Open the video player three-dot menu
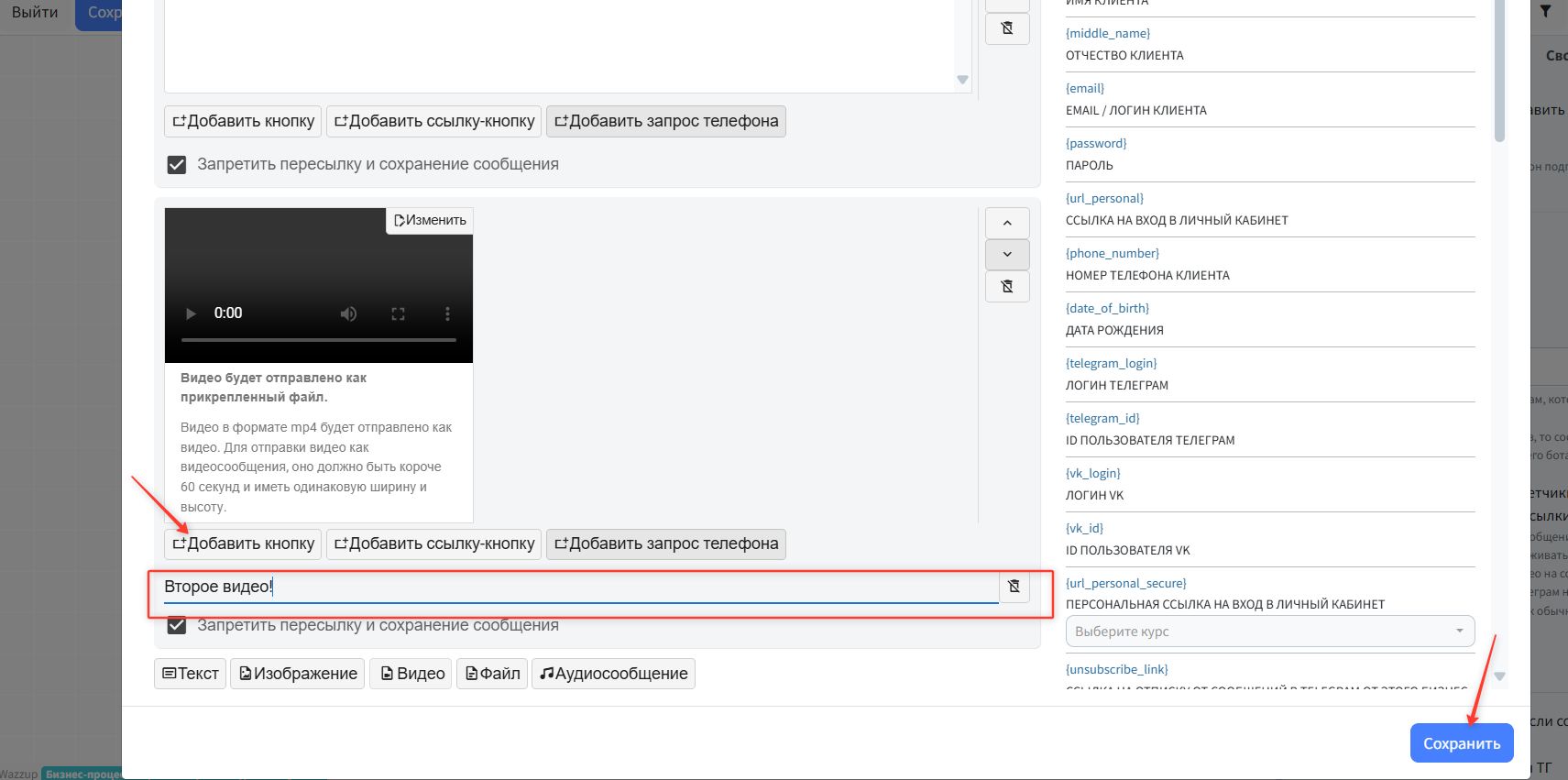Viewport: 1568px width, 780px height. tap(447, 313)
